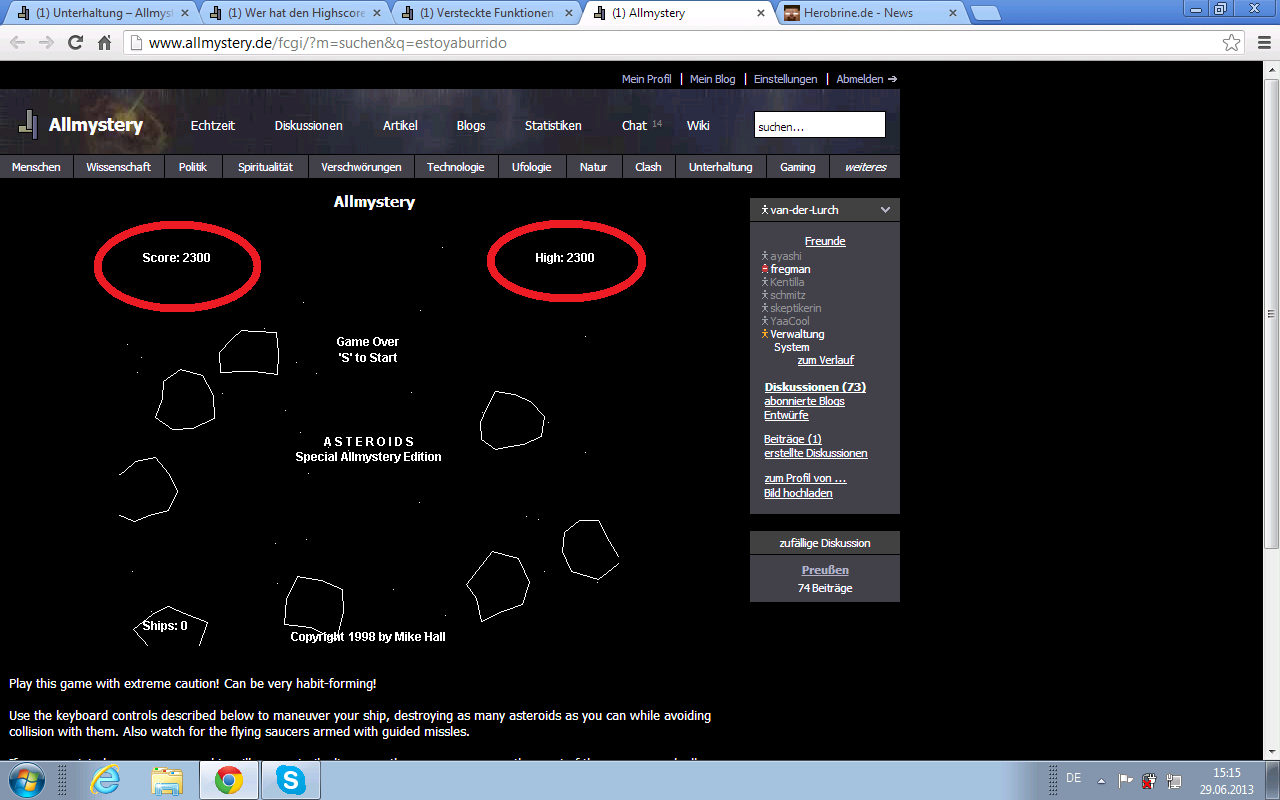This screenshot has height=800, width=1280.
Task: Close the Herobrine.de tab
Action: (952, 14)
